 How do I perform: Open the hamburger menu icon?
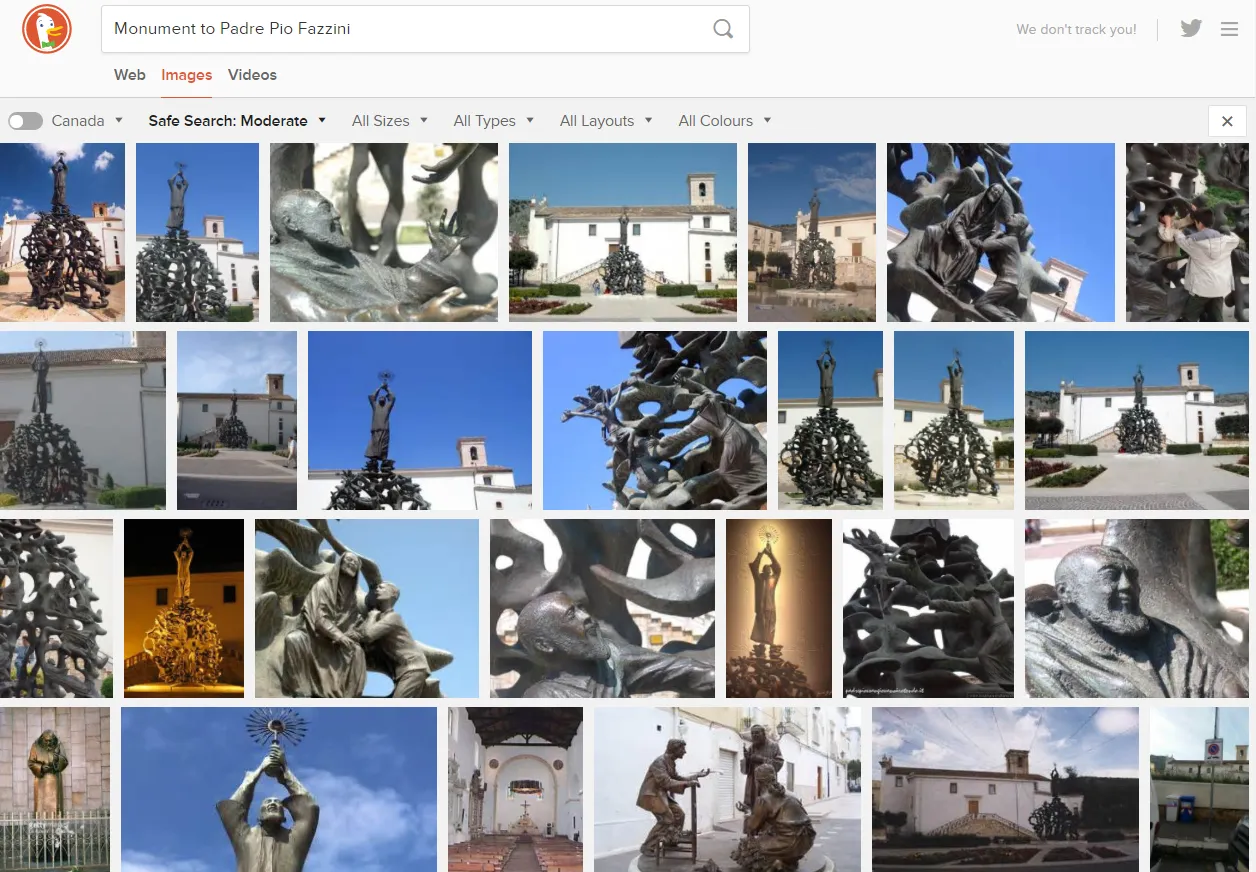[1230, 29]
